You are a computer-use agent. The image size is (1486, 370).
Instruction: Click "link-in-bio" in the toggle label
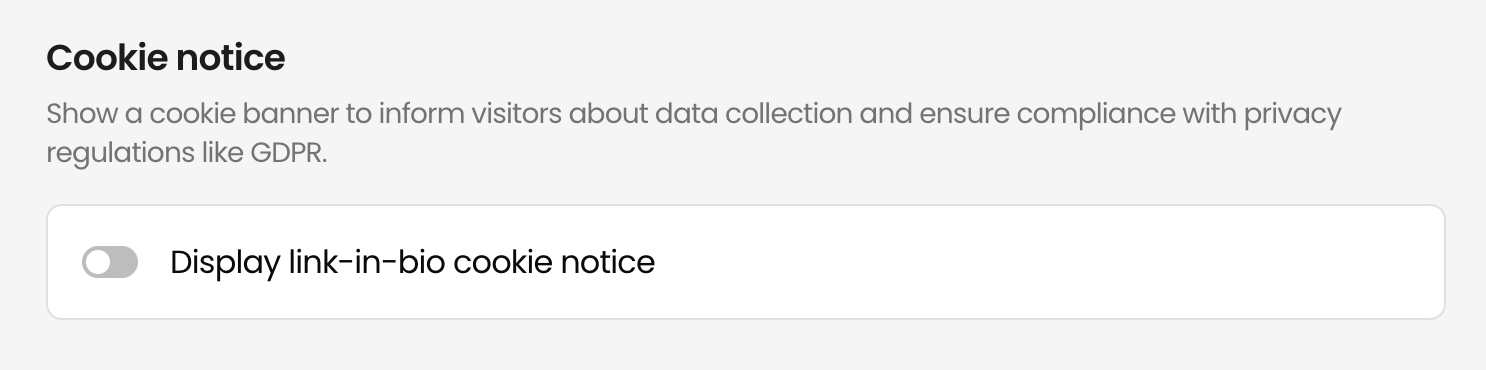[x=363, y=263]
